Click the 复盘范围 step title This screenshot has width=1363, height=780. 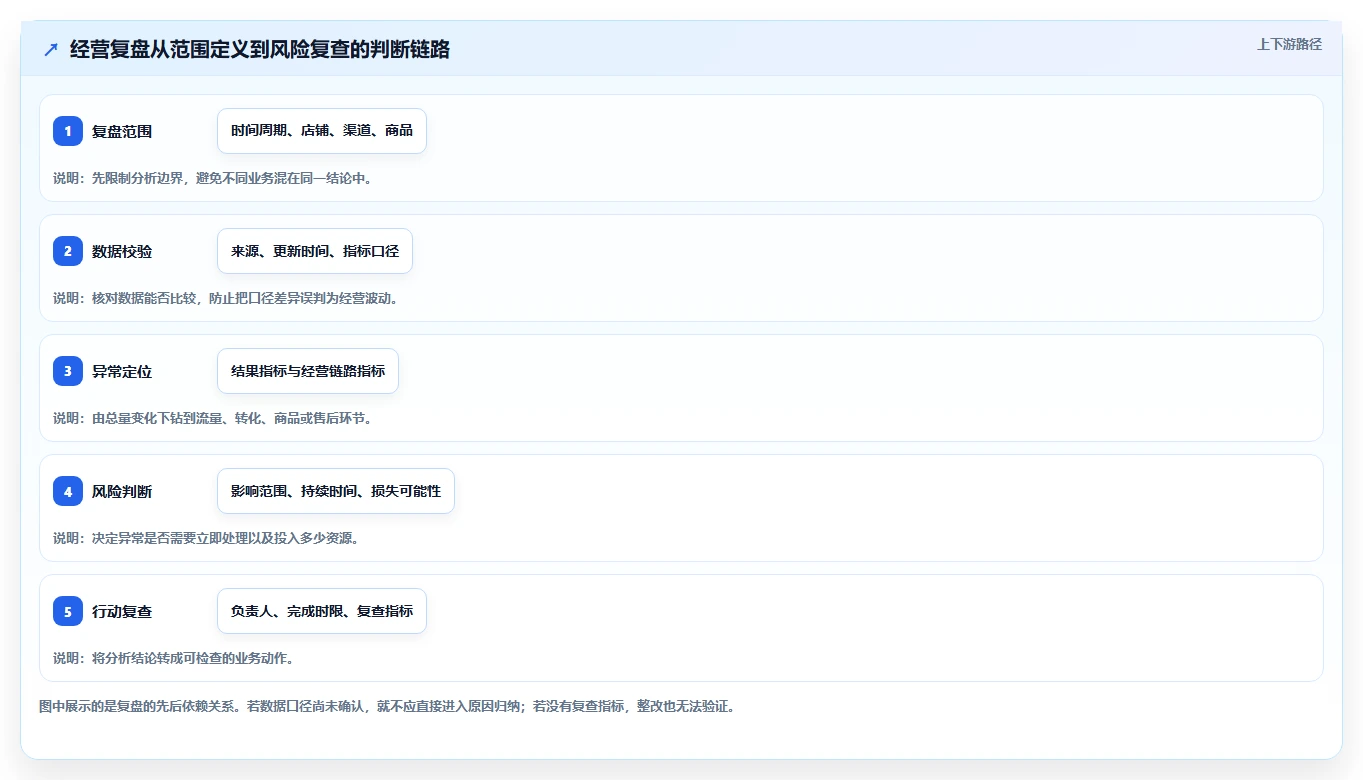pyautogui.click(x=122, y=131)
